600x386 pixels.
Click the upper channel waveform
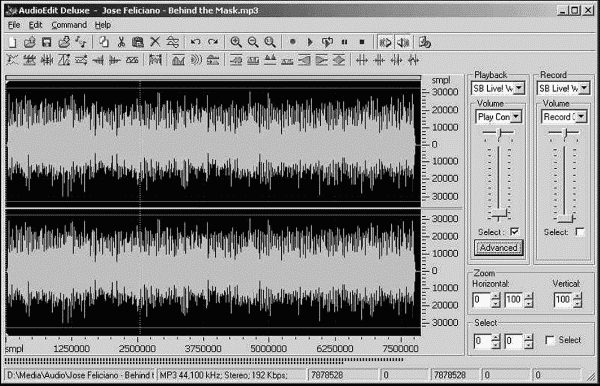coord(213,144)
